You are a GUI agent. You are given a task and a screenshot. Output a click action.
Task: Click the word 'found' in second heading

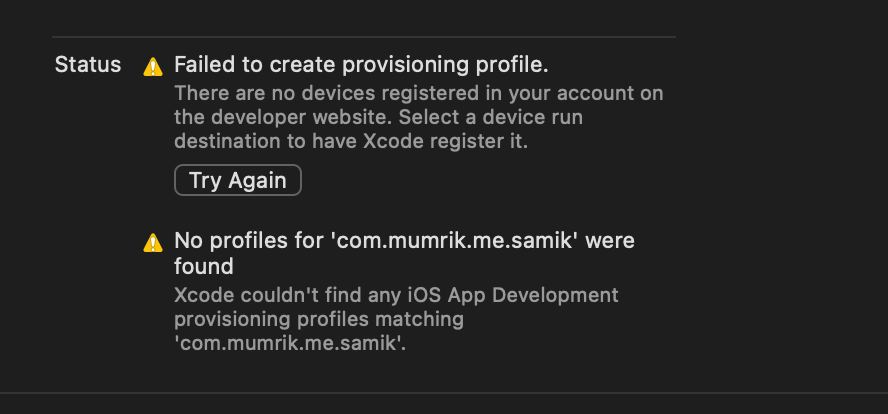click(x=204, y=266)
